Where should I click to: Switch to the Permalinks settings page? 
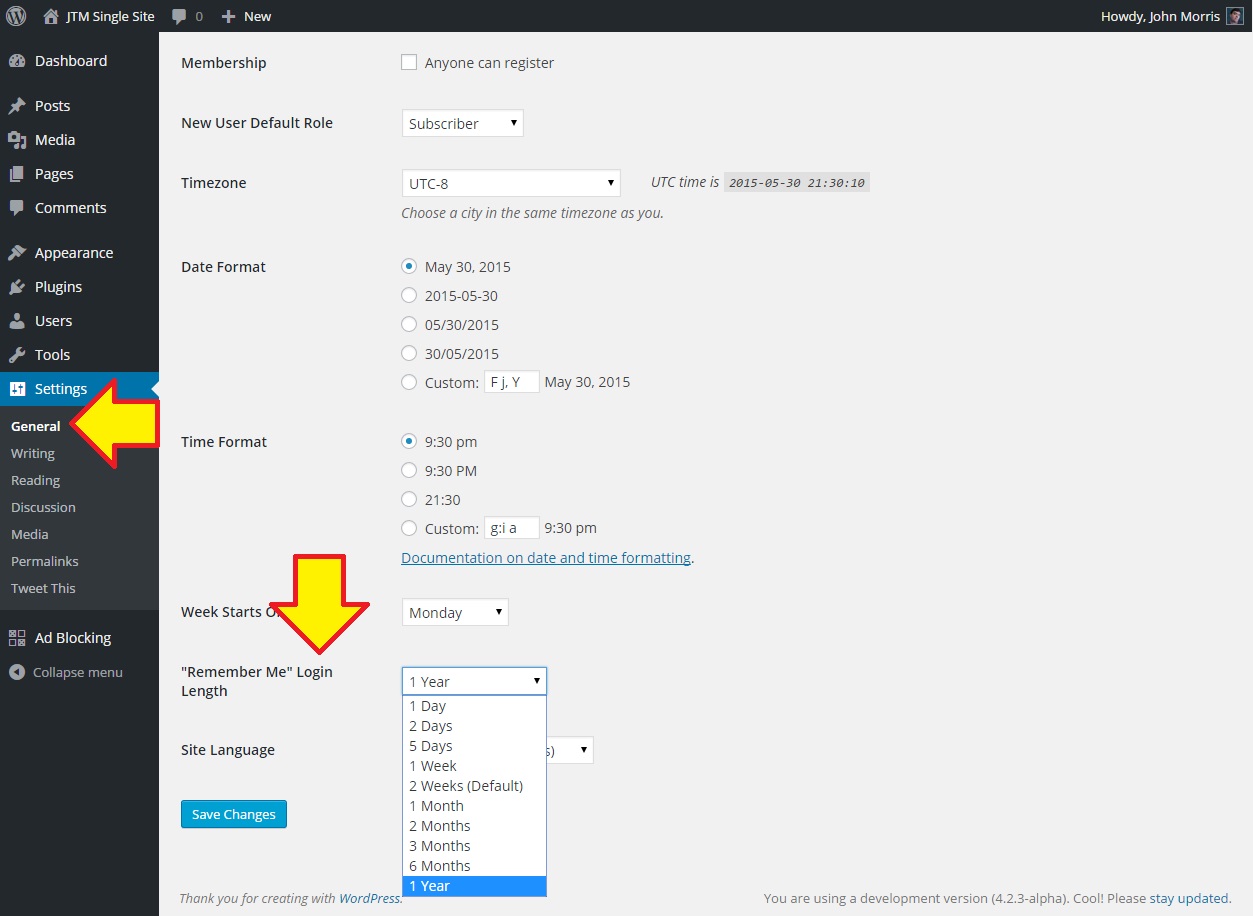pos(44,561)
